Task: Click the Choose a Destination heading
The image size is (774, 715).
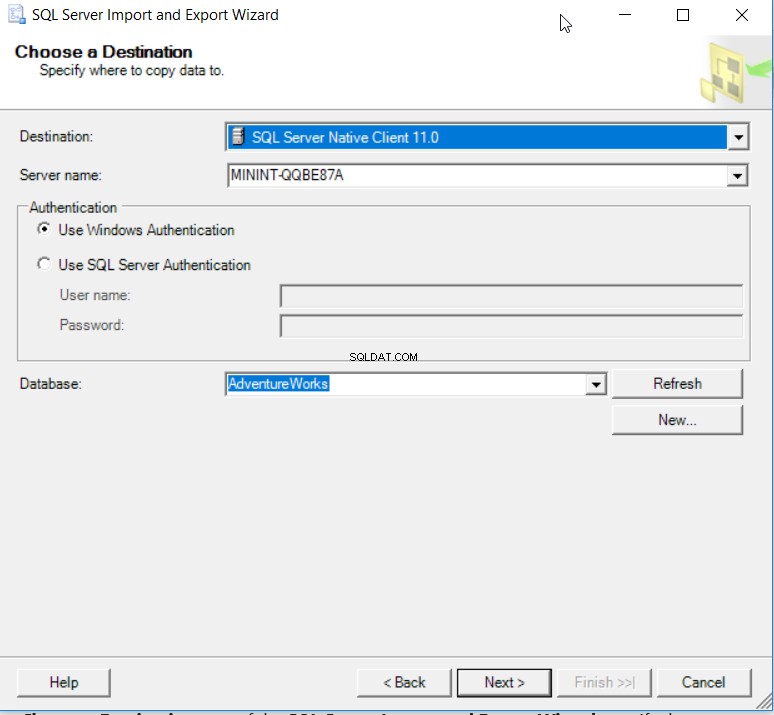Action: [104, 52]
